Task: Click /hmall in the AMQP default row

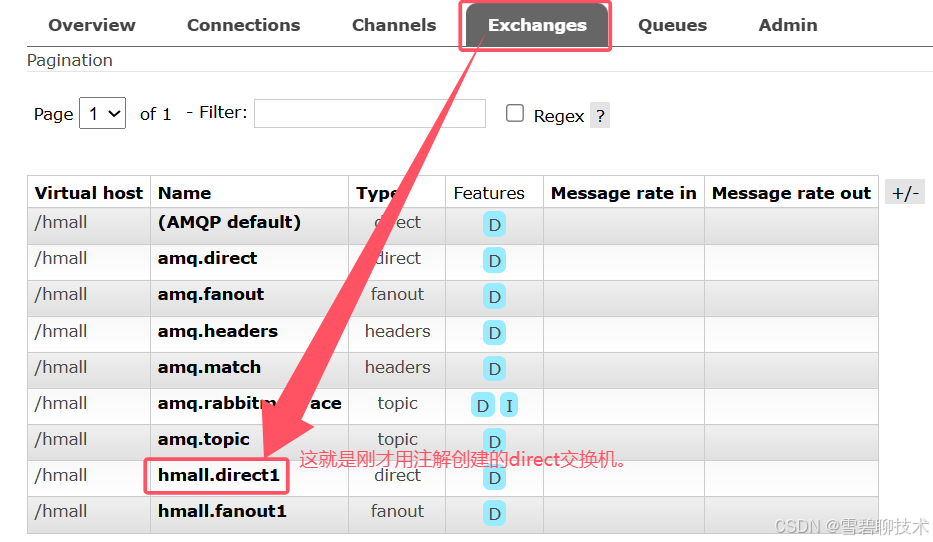Action: [61, 223]
